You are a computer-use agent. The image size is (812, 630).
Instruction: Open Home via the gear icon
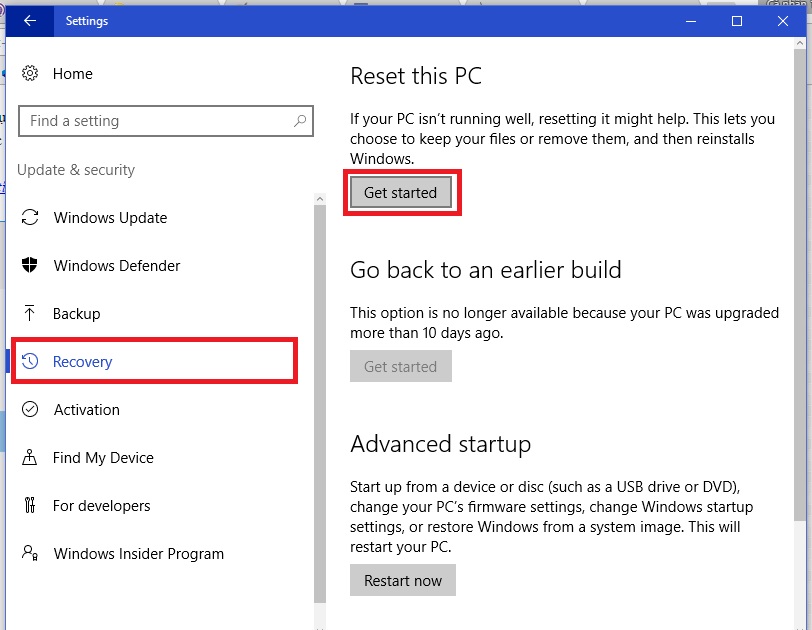point(30,74)
